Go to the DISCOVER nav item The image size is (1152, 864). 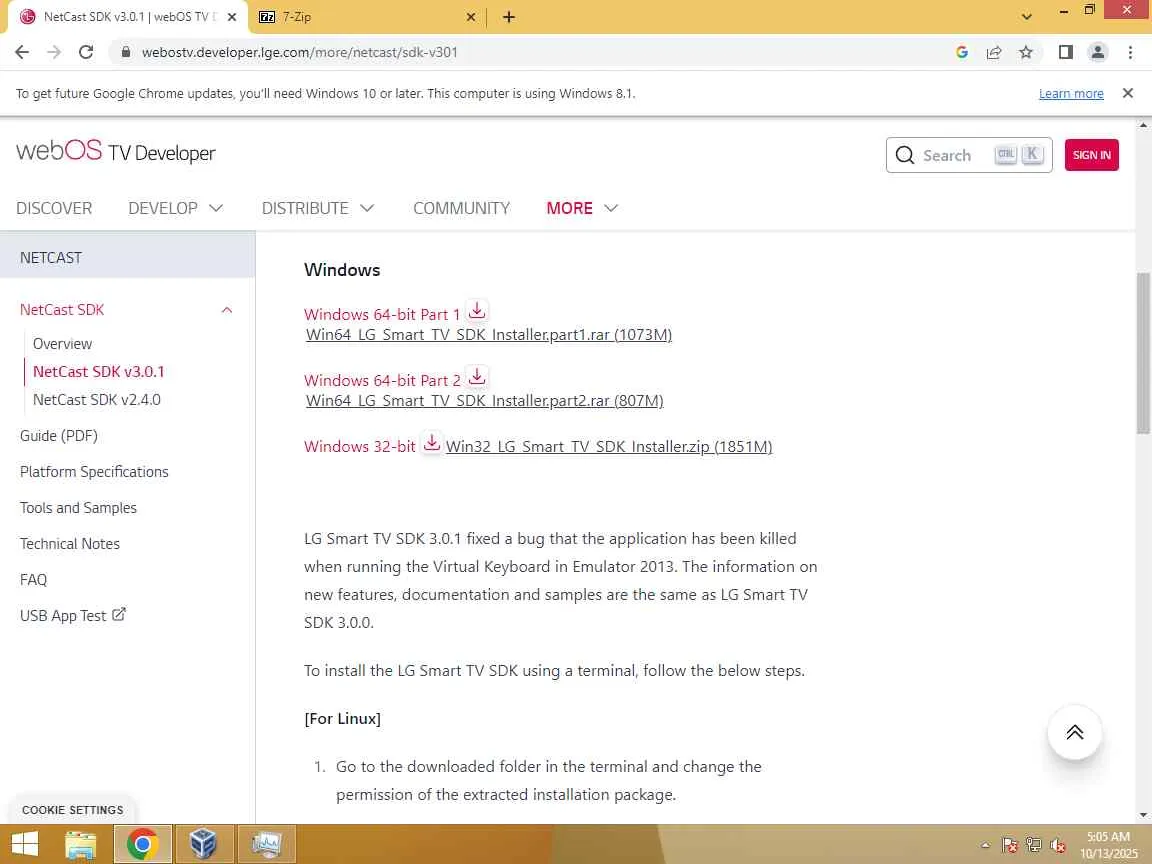[54, 208]
